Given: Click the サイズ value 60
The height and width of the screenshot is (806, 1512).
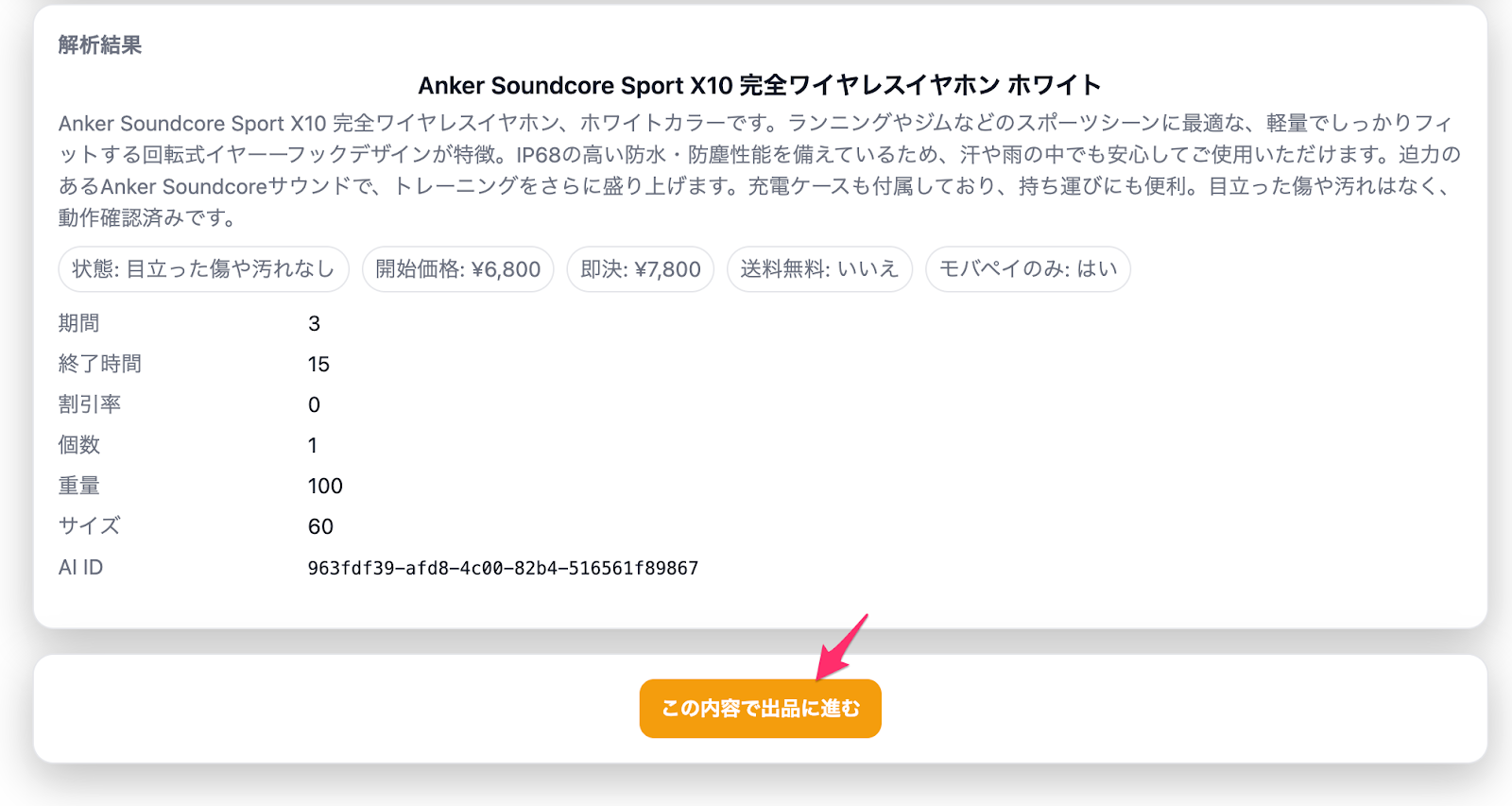Looking at the screenshot, I should click(x=320, y=527).
